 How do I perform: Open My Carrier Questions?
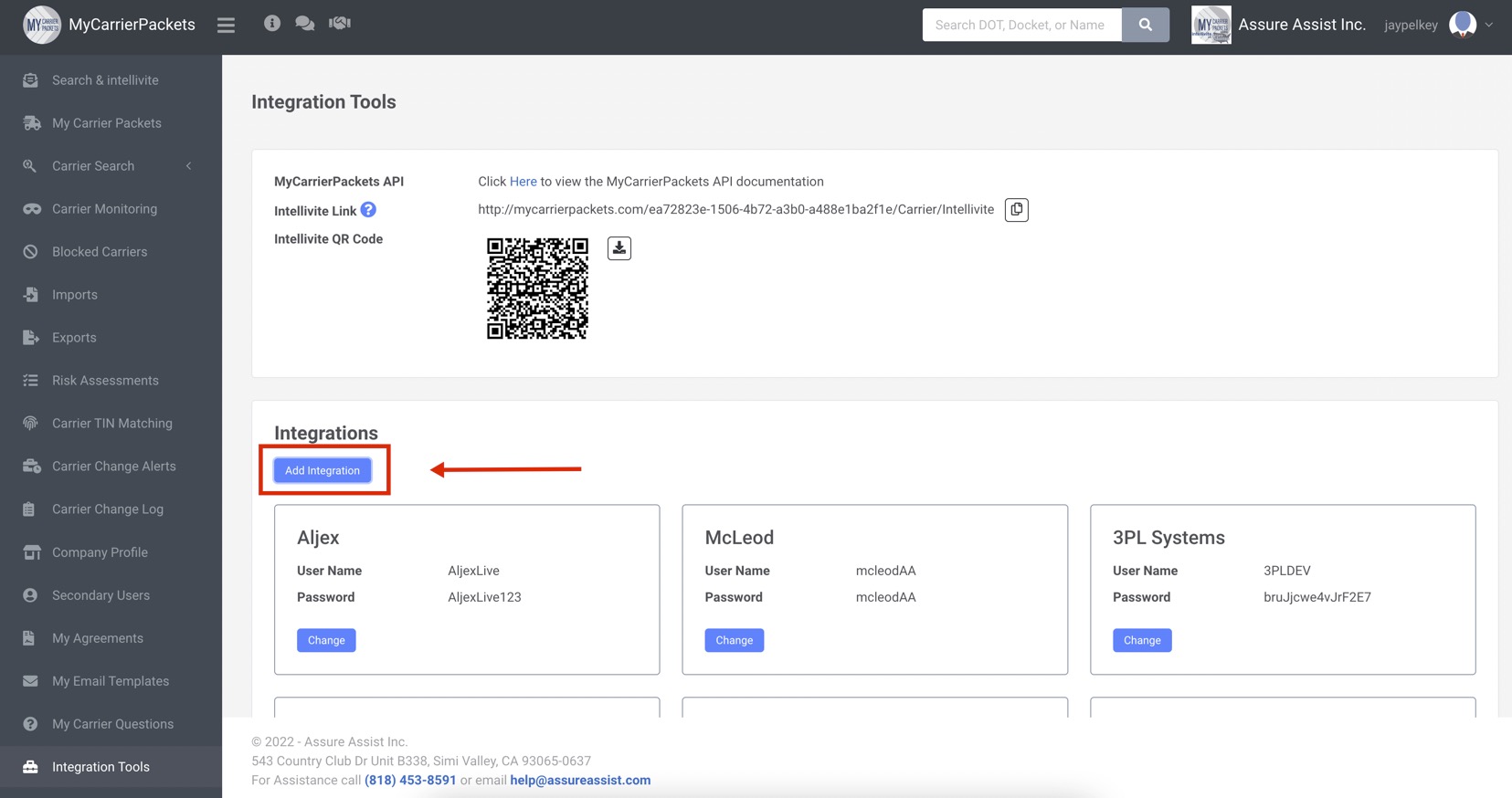coord(111,724)
